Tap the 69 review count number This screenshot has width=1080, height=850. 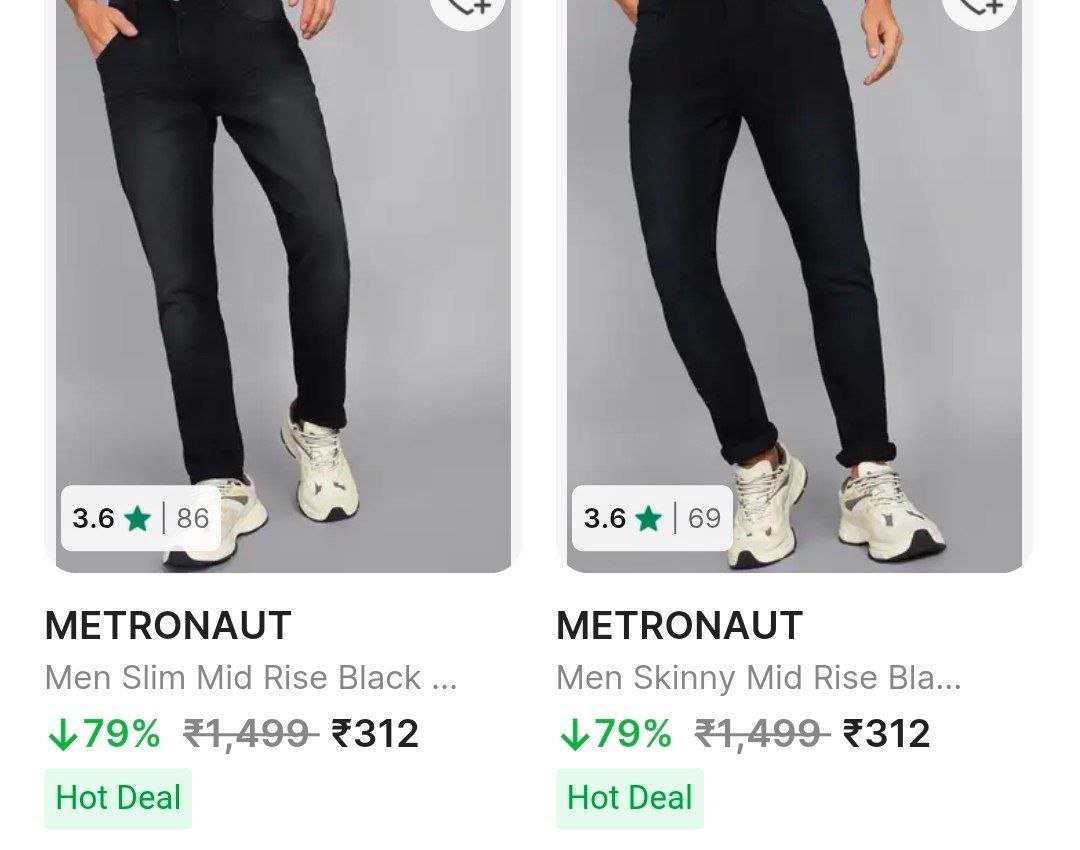click(704, 518)
